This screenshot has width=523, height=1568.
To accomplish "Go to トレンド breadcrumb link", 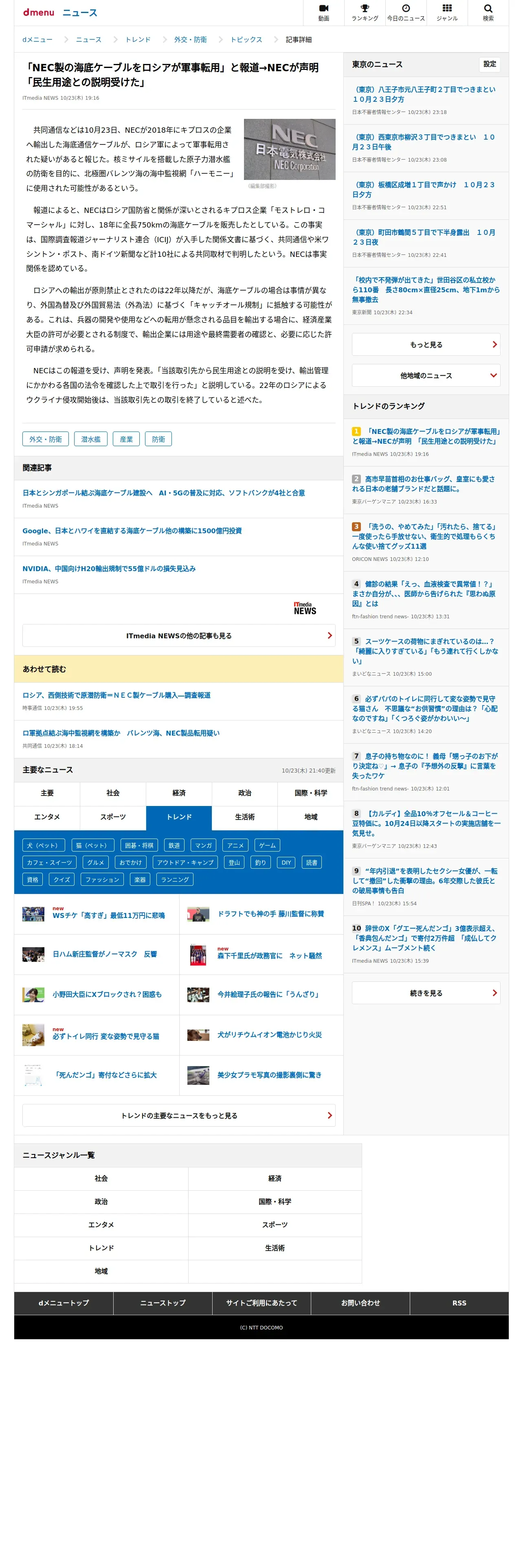I will click(x=138, y=39).
